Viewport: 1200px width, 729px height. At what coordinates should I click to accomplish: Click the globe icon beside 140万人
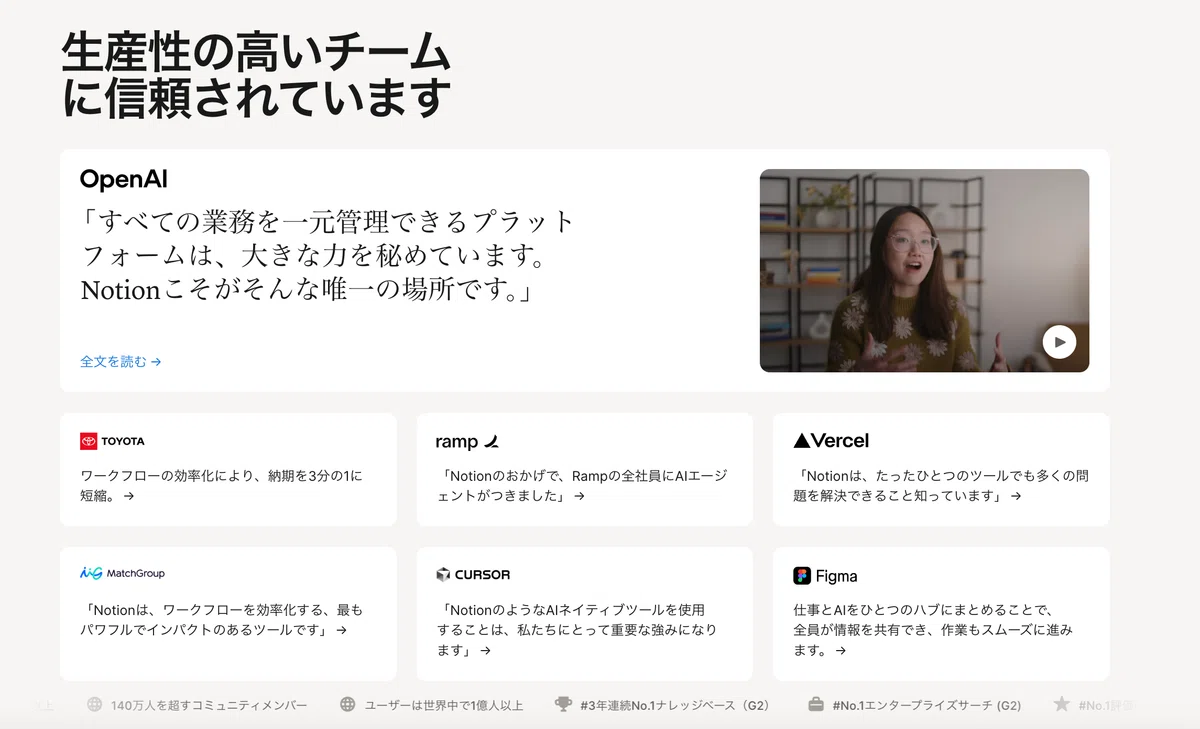(x=95, y=705)
